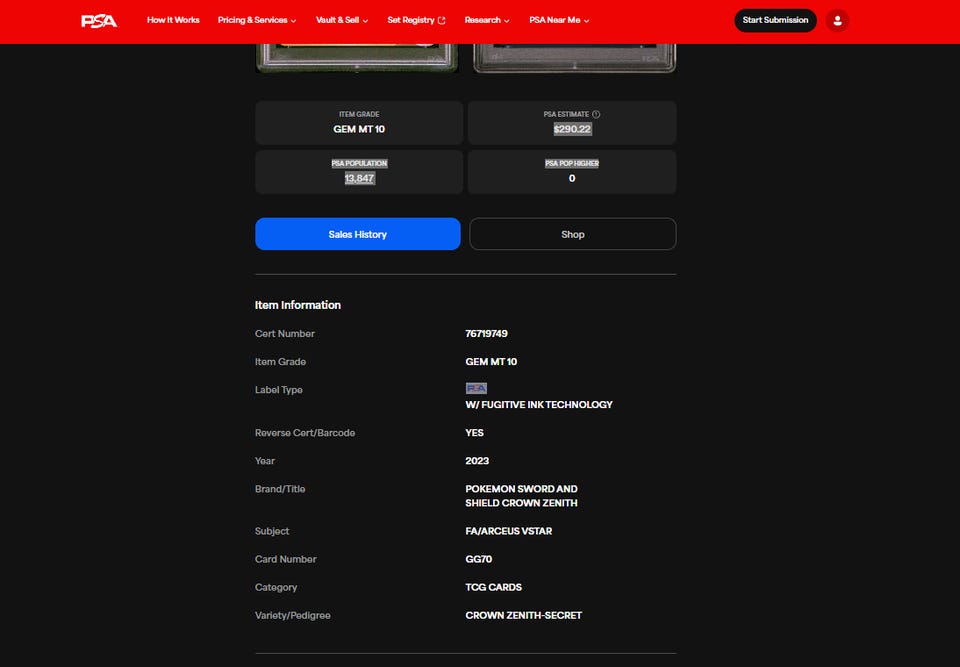Click the PSA POP HIGHER value 0
960x667 pixels.
572,178
